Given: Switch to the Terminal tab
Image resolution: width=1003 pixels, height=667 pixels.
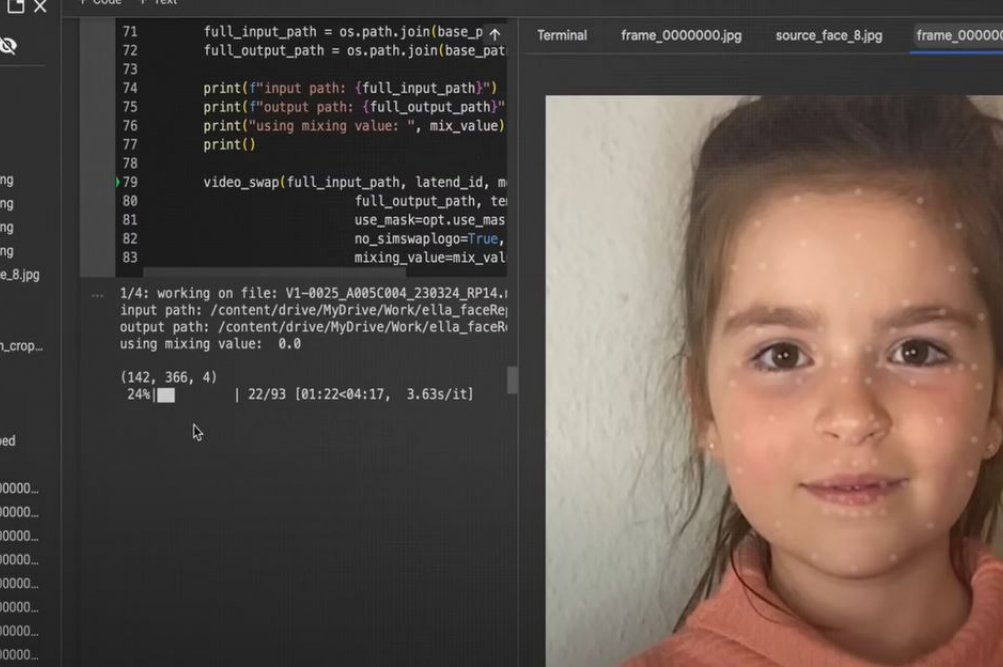Looking at the screenshot, I should 562,35.
